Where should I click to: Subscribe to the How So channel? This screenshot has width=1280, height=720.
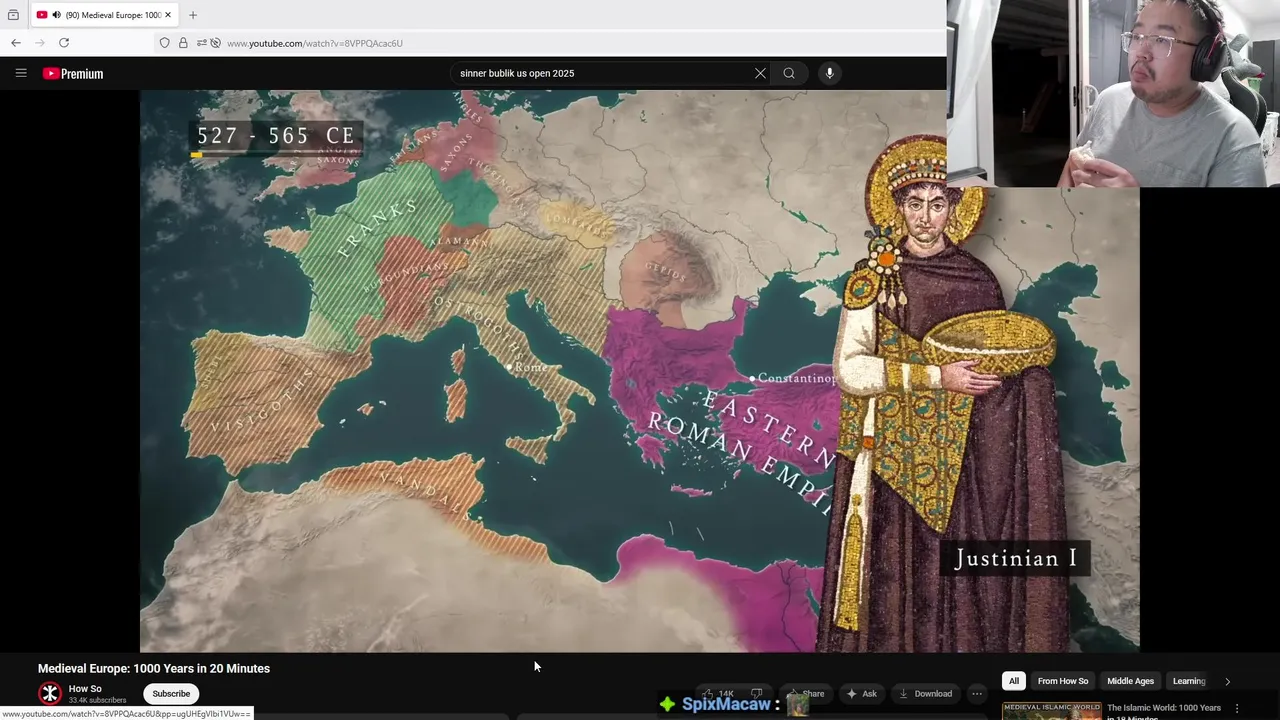171,693
